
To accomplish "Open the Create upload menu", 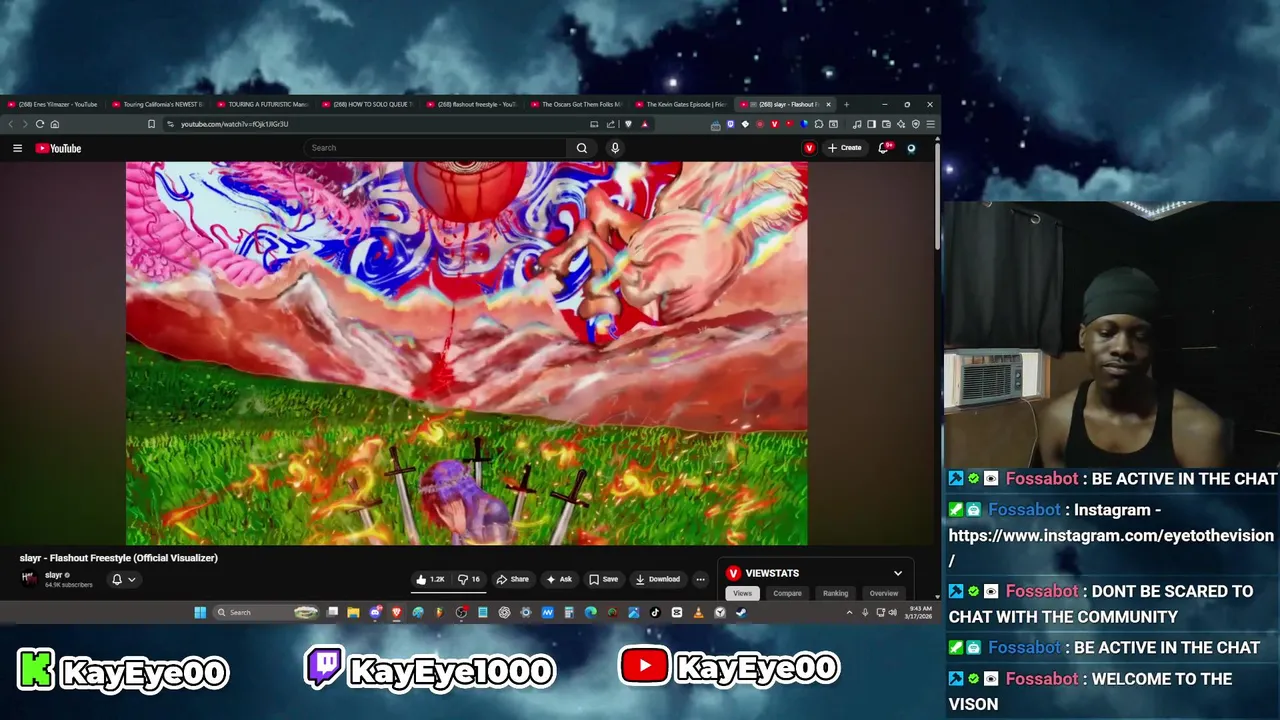I will [x=844, y=148].
